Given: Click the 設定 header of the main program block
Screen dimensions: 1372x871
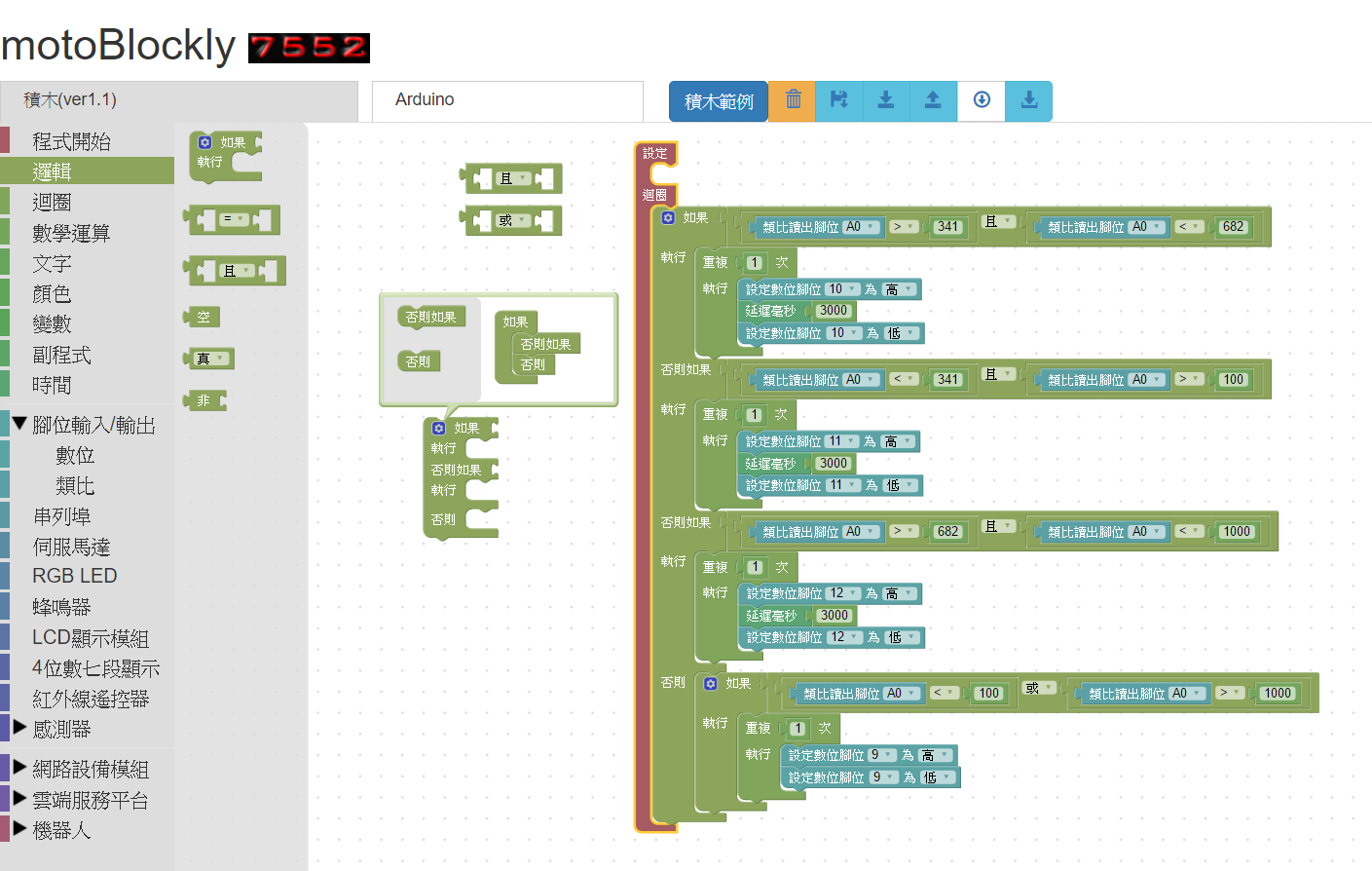Looking at the screenshot, I should [655, 153].
